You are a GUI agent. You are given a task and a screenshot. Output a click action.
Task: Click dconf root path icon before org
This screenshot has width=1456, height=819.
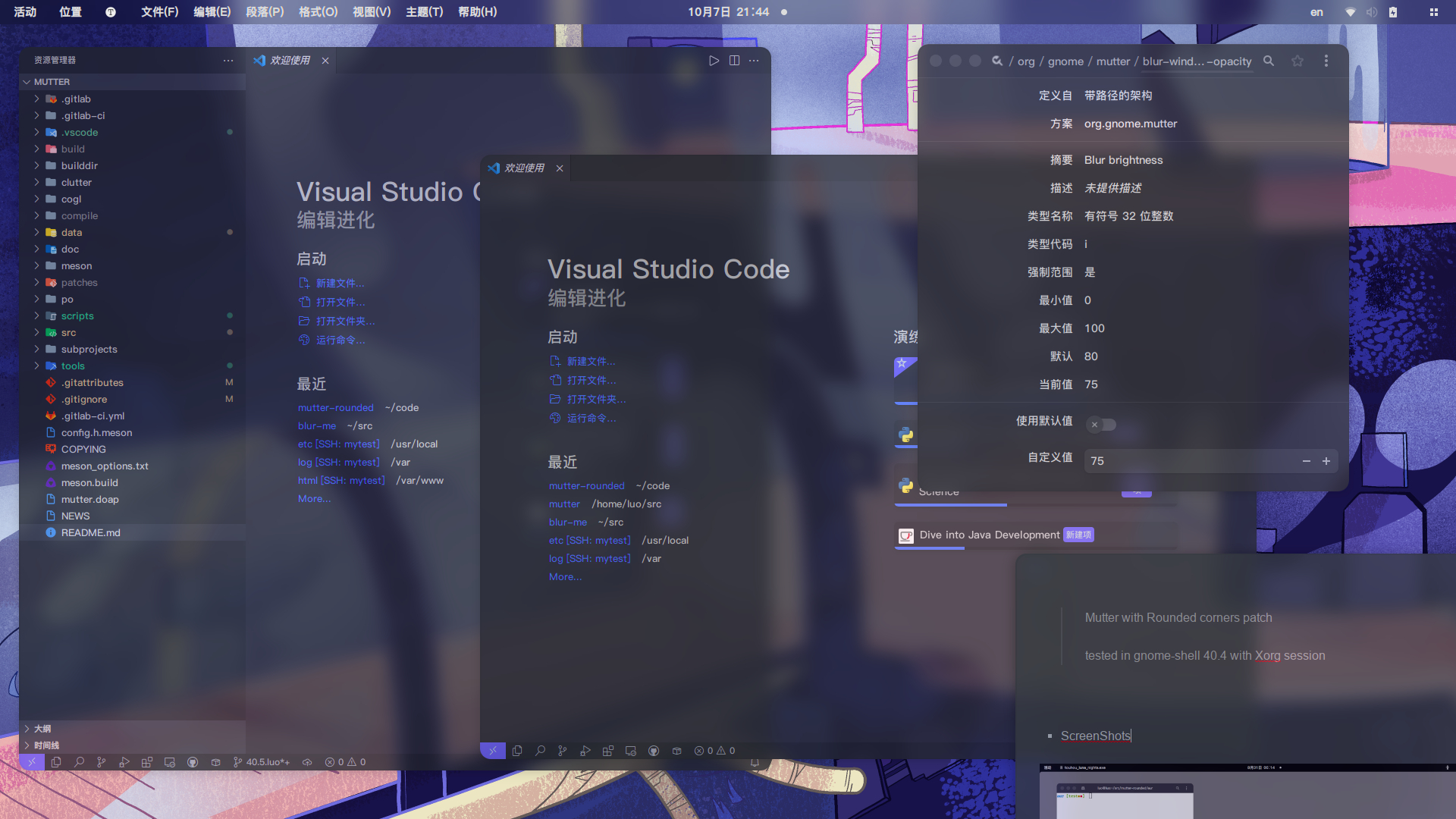997,61
